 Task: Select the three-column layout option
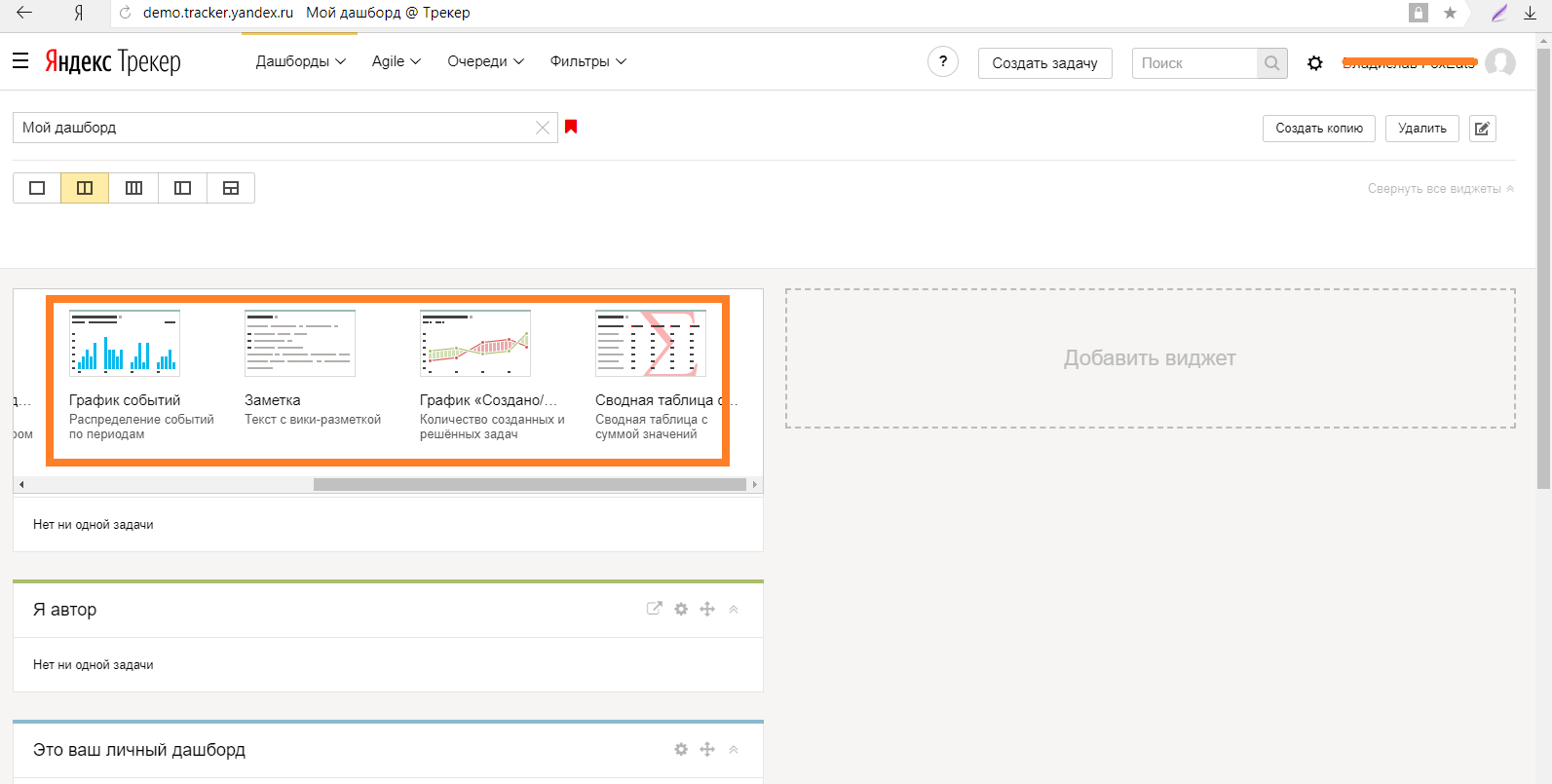[x=133, y=188]
